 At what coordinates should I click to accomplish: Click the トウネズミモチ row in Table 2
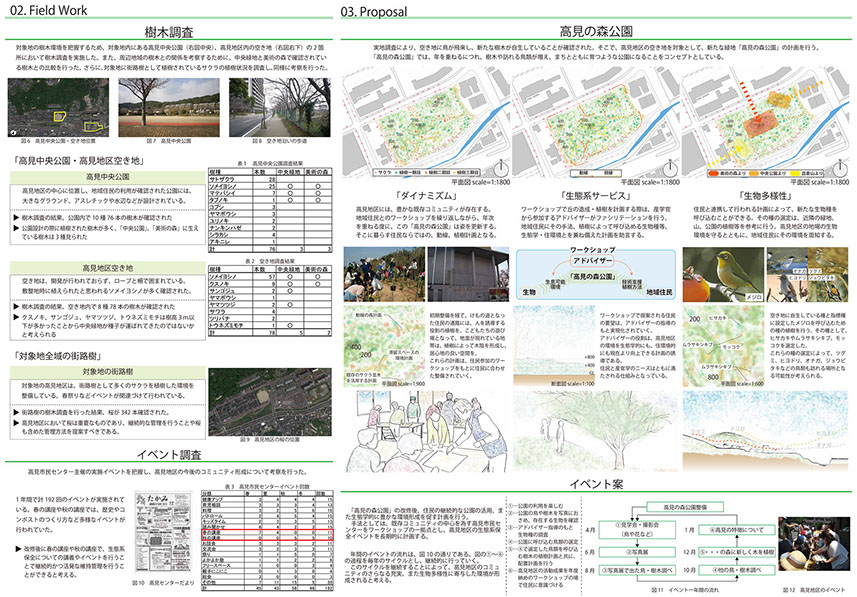270,325
